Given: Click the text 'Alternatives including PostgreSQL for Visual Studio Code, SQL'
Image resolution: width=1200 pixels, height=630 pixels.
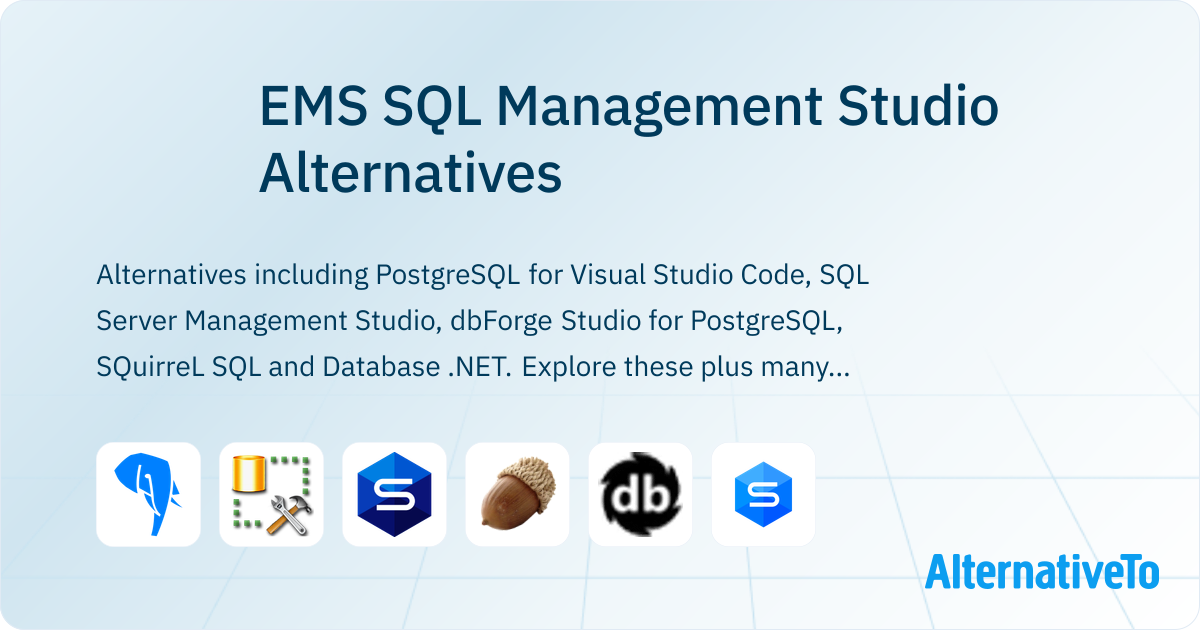Looking at the screenshot, I should point(483,275).
